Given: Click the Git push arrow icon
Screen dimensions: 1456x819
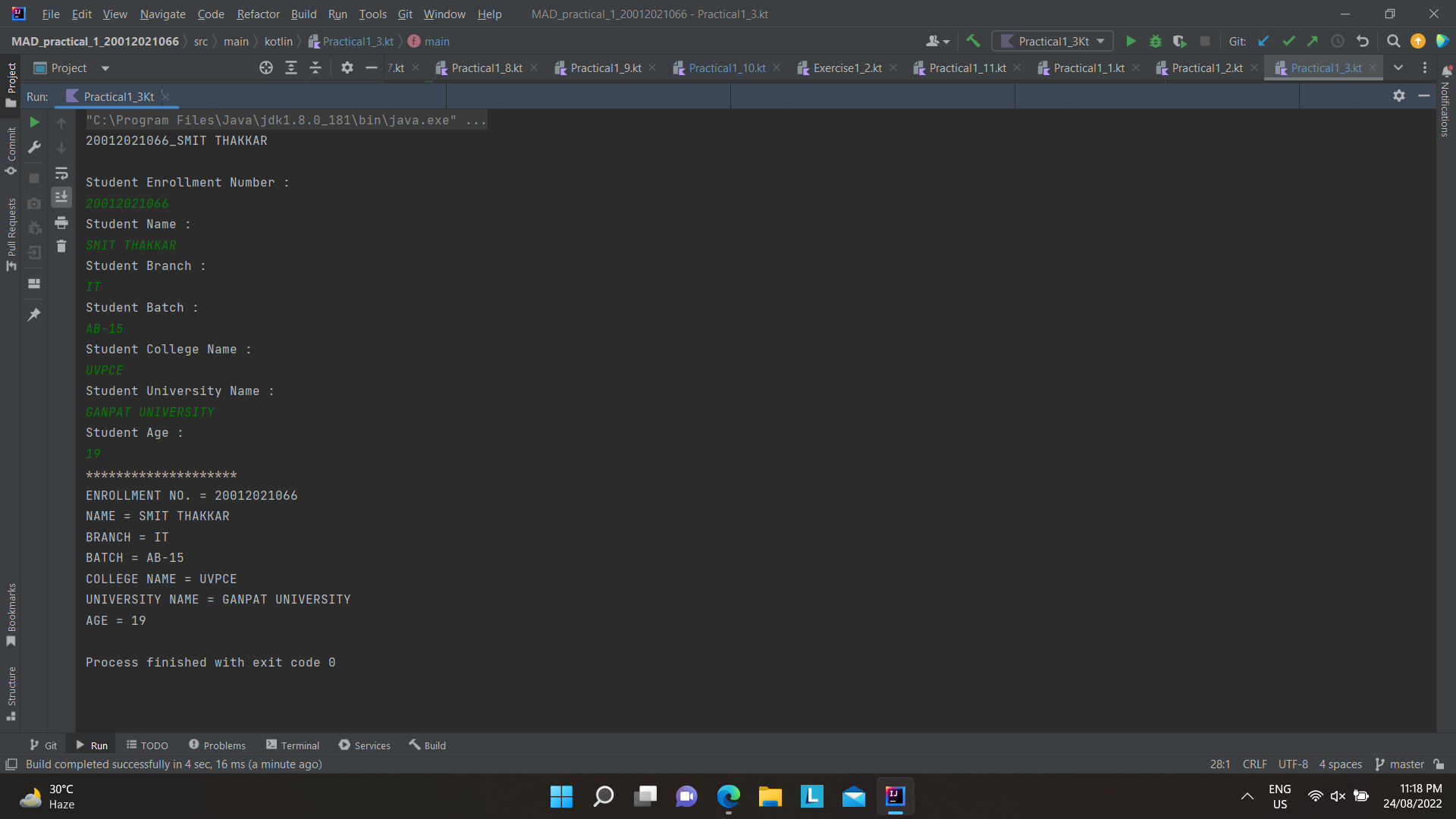Looking at the screenshot, I should point(1313,42).
